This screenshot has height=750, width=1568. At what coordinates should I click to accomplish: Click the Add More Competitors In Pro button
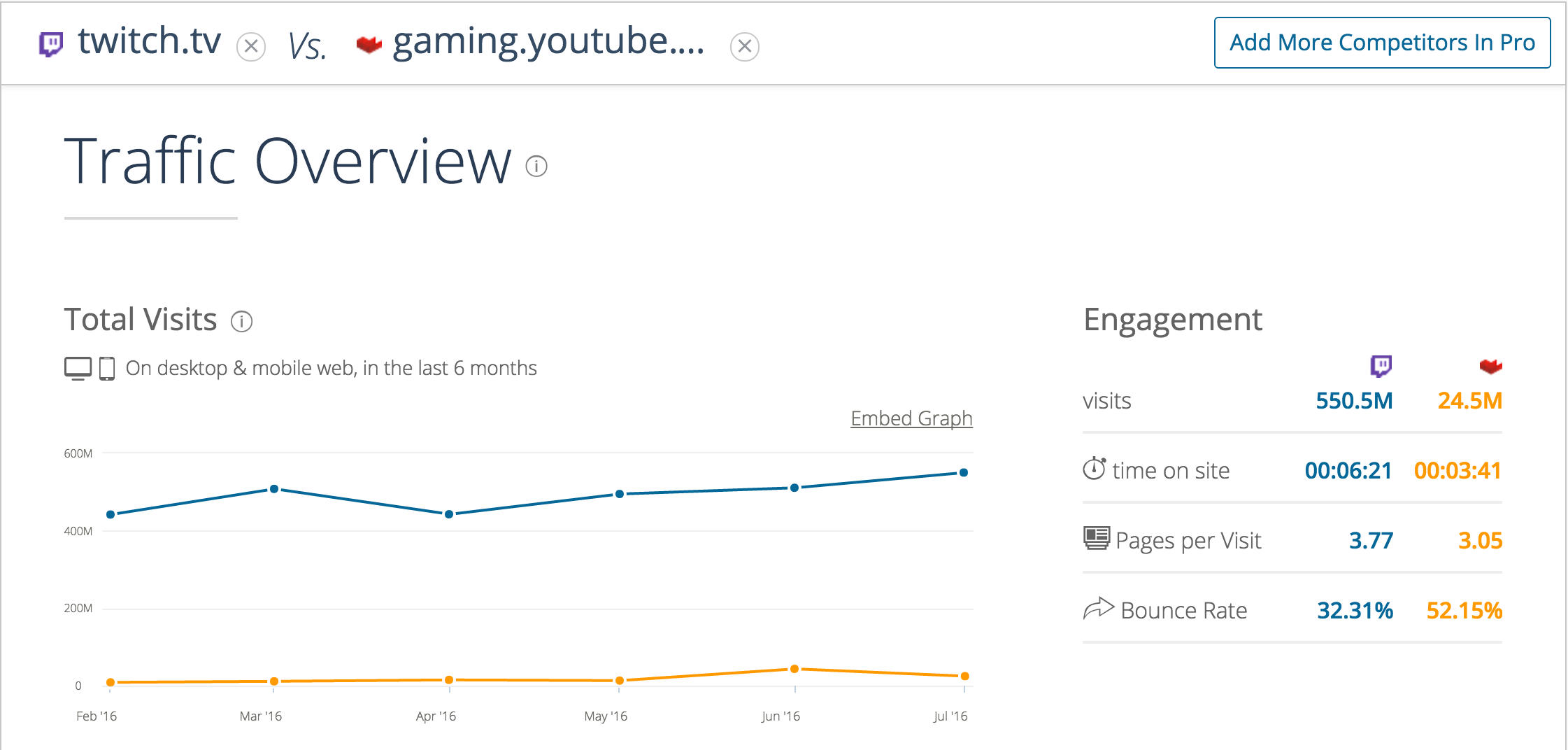click(1382, 43)
